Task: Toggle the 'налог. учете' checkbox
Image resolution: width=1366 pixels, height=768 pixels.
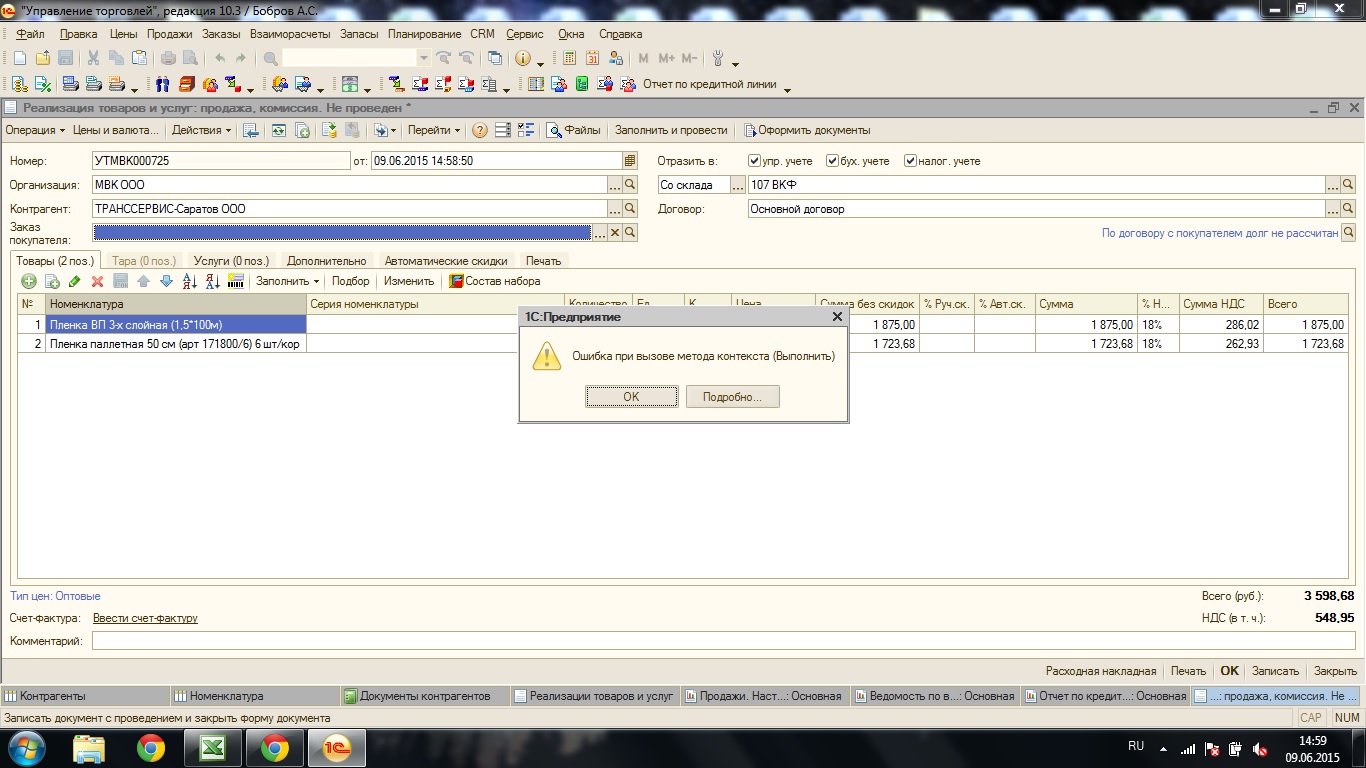Action: tap(910, 161)
